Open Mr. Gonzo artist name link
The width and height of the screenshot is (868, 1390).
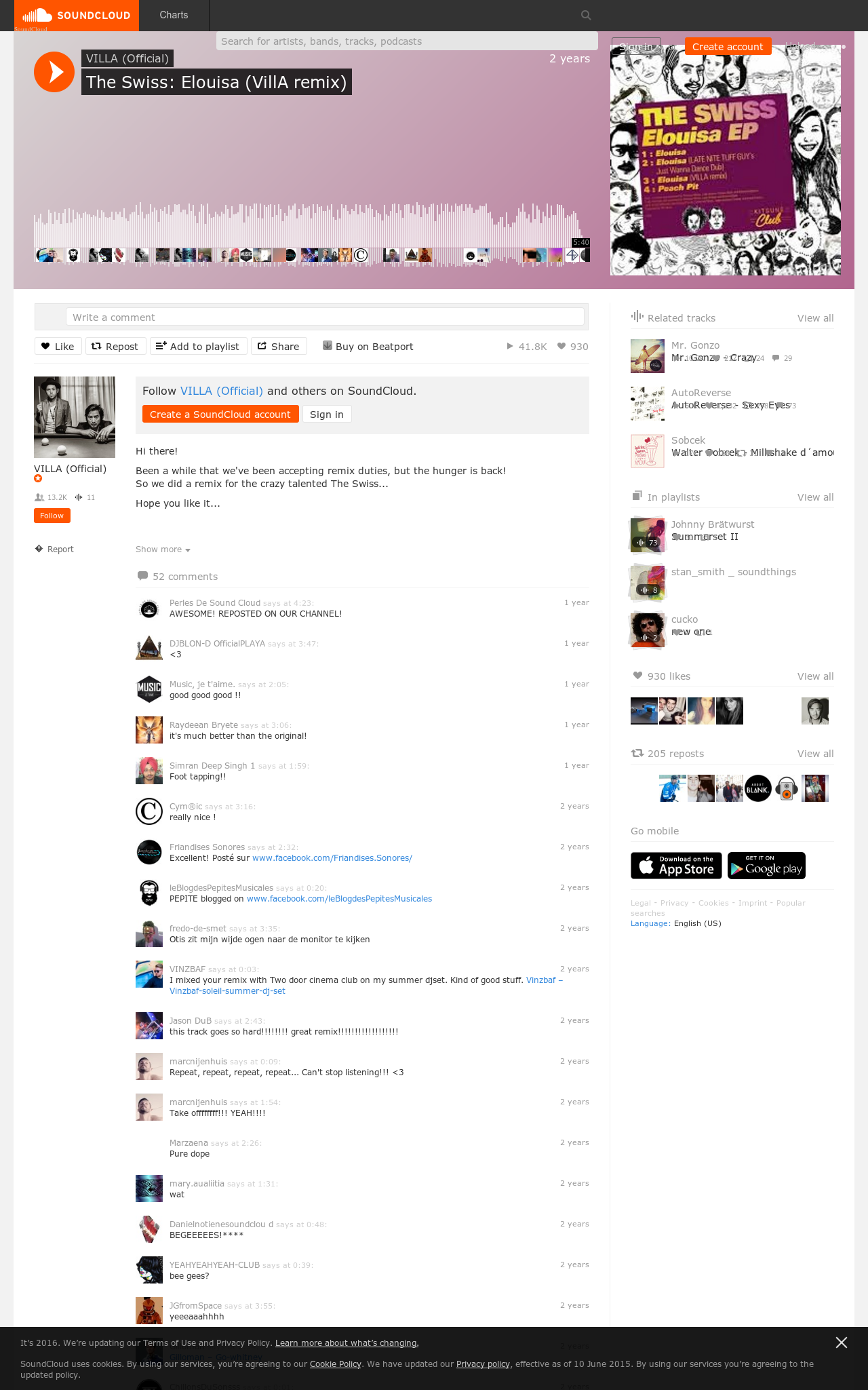point(695,345)
